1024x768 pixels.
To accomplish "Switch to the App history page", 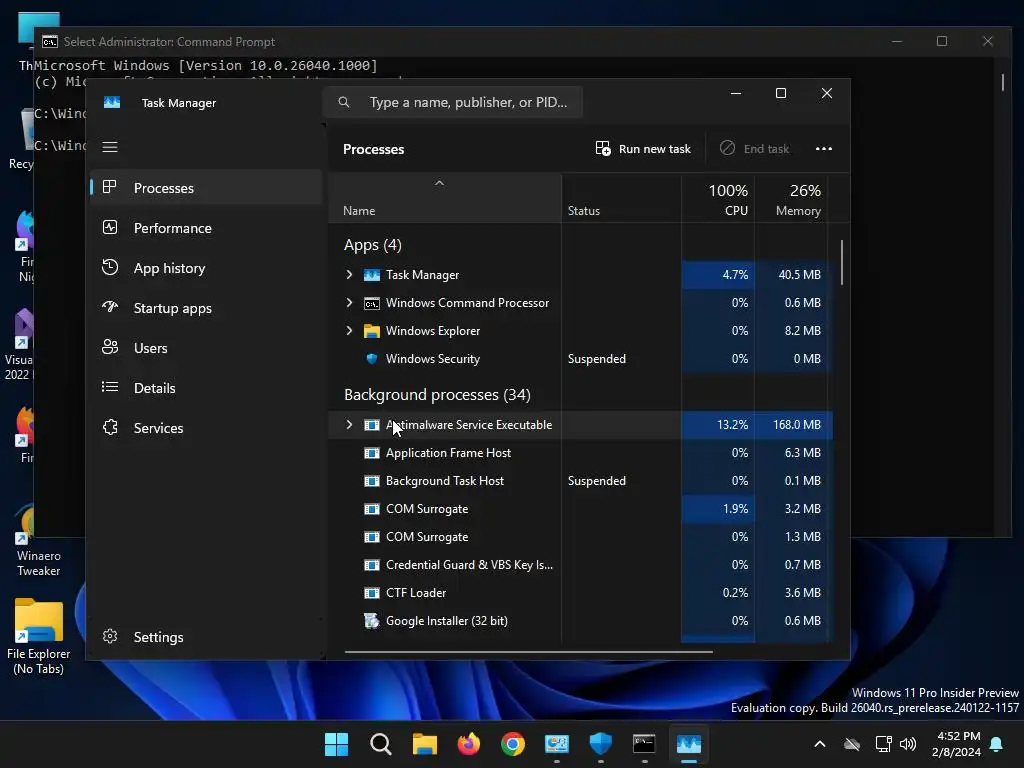I will pos(206,268).
